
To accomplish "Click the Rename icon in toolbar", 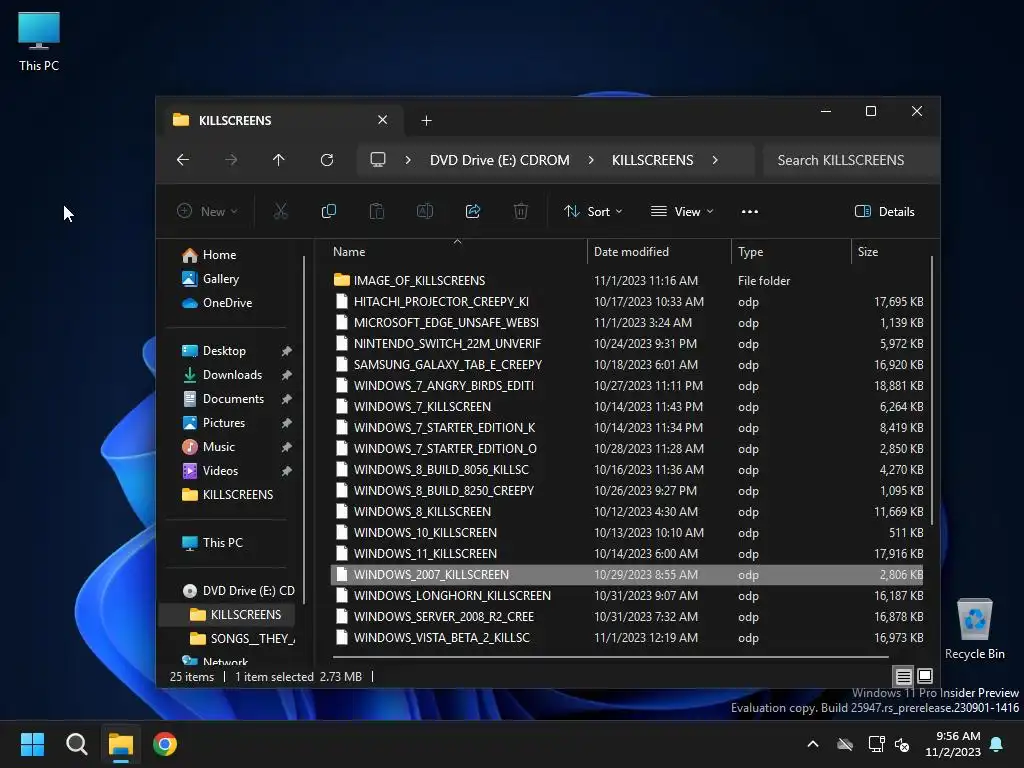I will point(425,211).
